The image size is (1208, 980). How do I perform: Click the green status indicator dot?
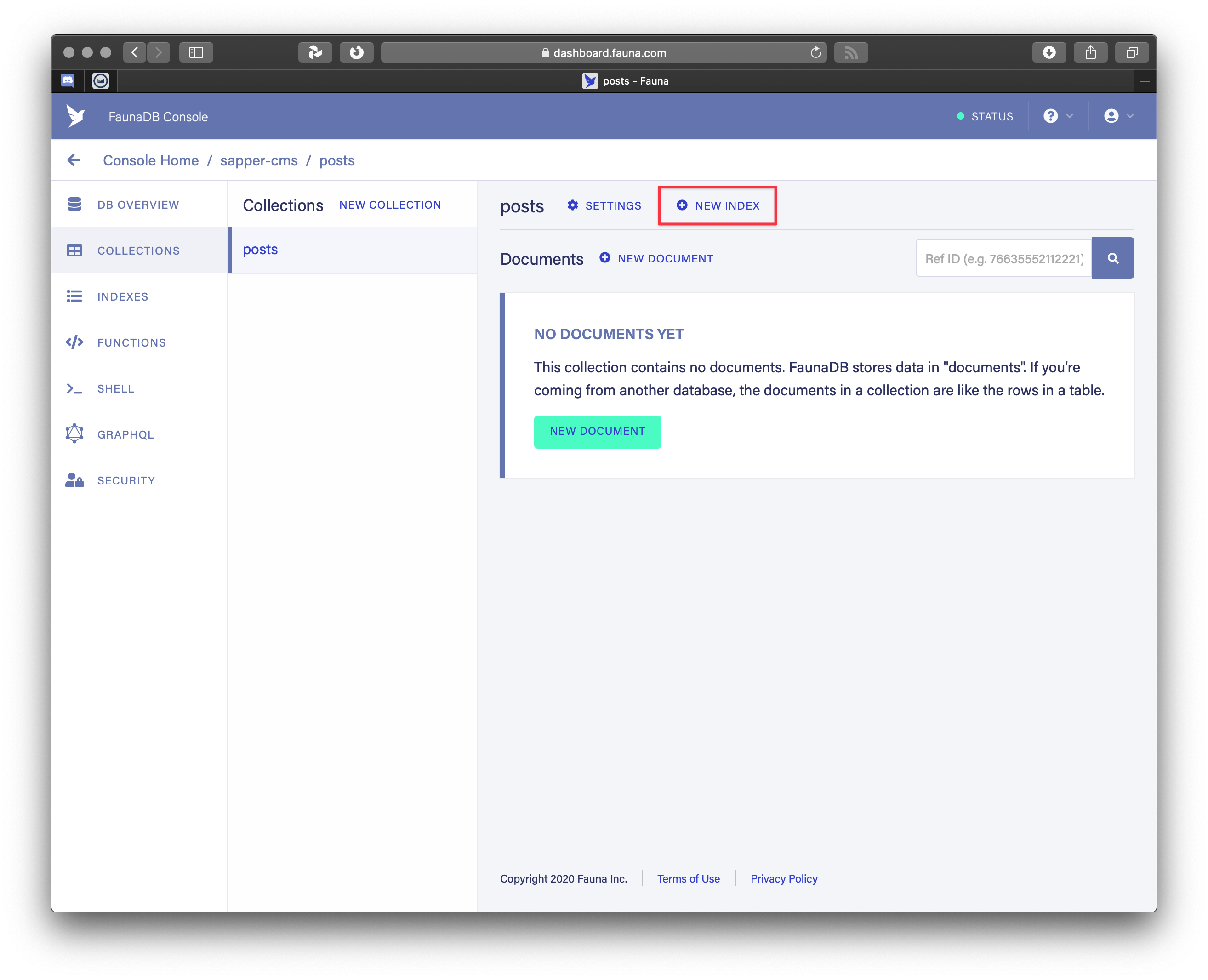point(960,116)
